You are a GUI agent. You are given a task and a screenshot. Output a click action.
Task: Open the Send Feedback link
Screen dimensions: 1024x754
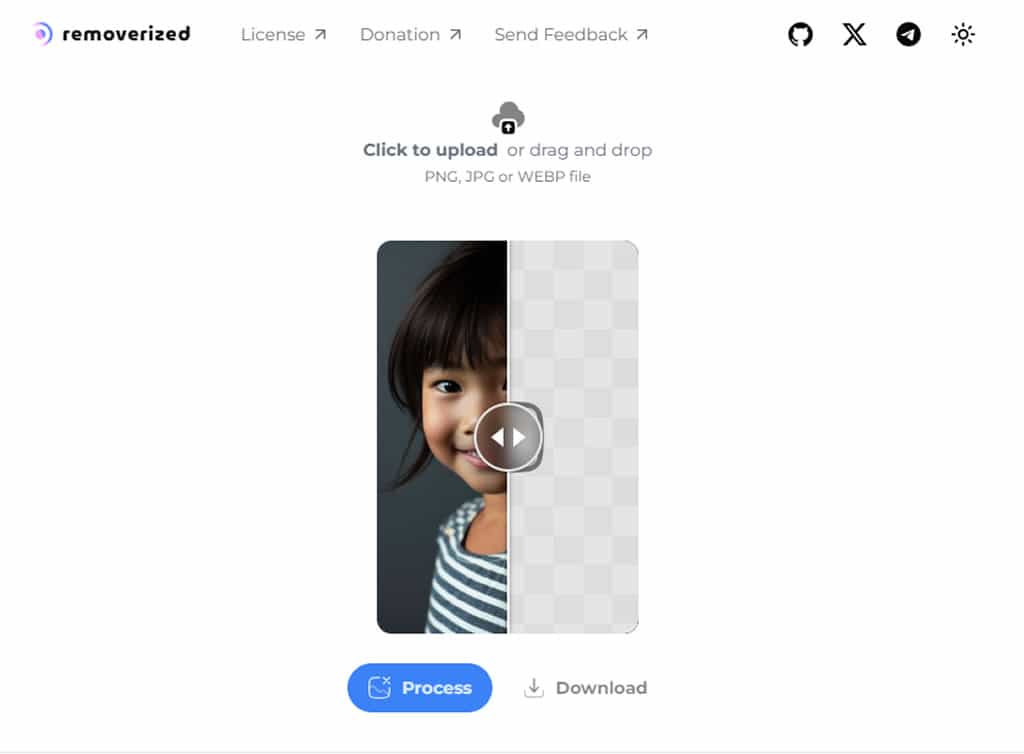(561, 35)
